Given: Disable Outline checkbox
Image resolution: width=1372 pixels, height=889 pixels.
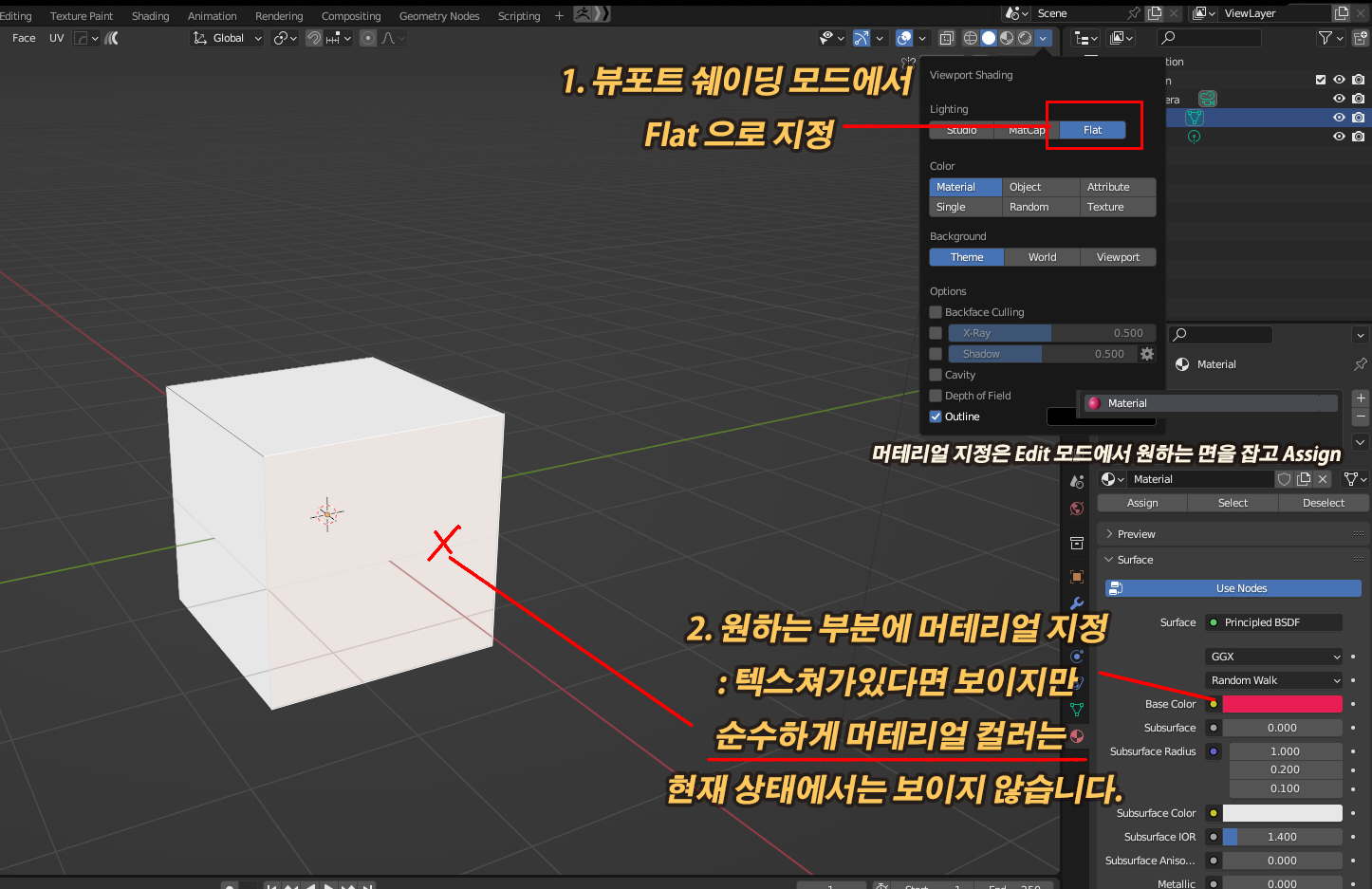Looking at the screenshot, I should tap(936, 417).
